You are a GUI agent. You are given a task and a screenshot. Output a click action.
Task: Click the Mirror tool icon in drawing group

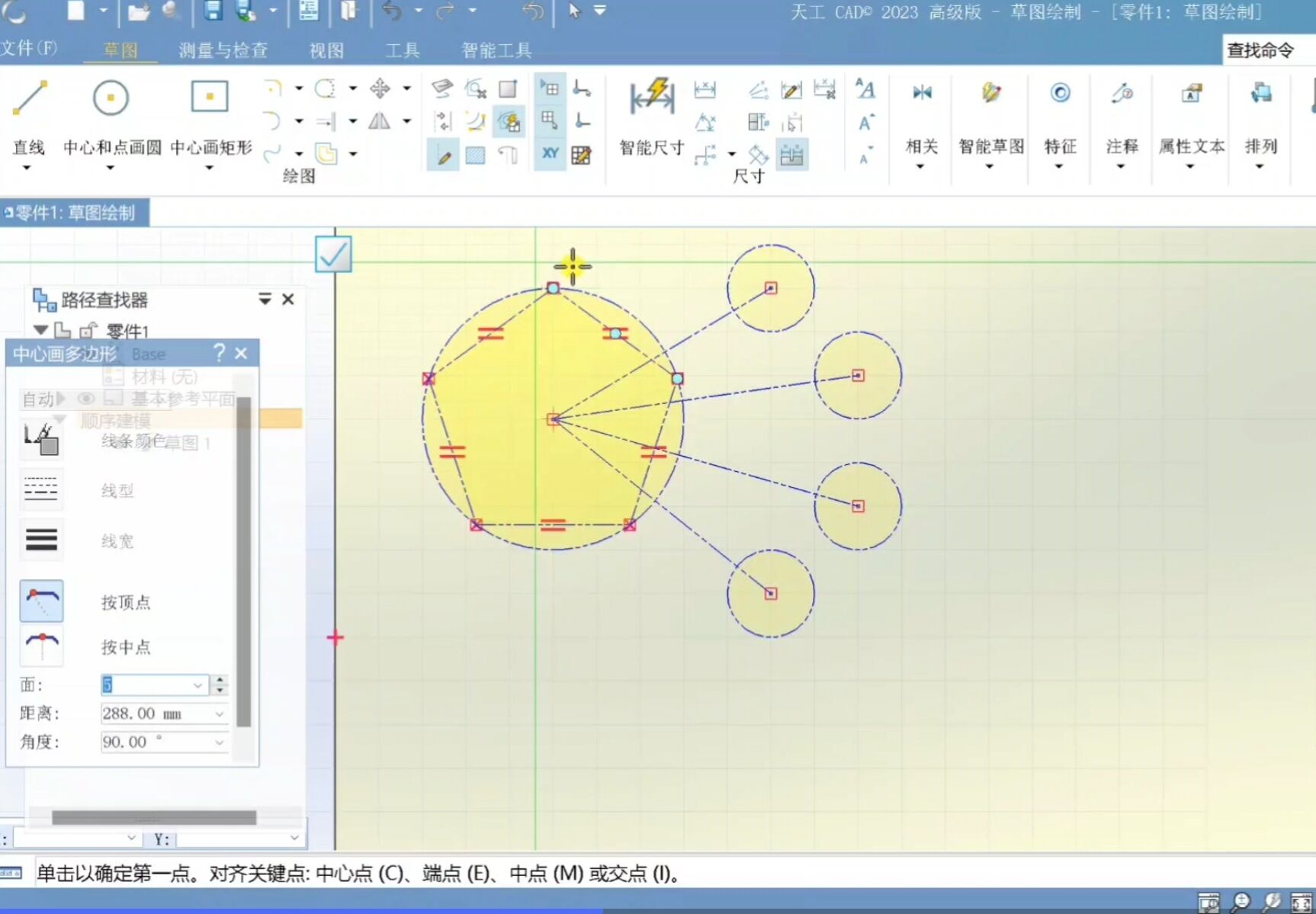pos(379,120)
